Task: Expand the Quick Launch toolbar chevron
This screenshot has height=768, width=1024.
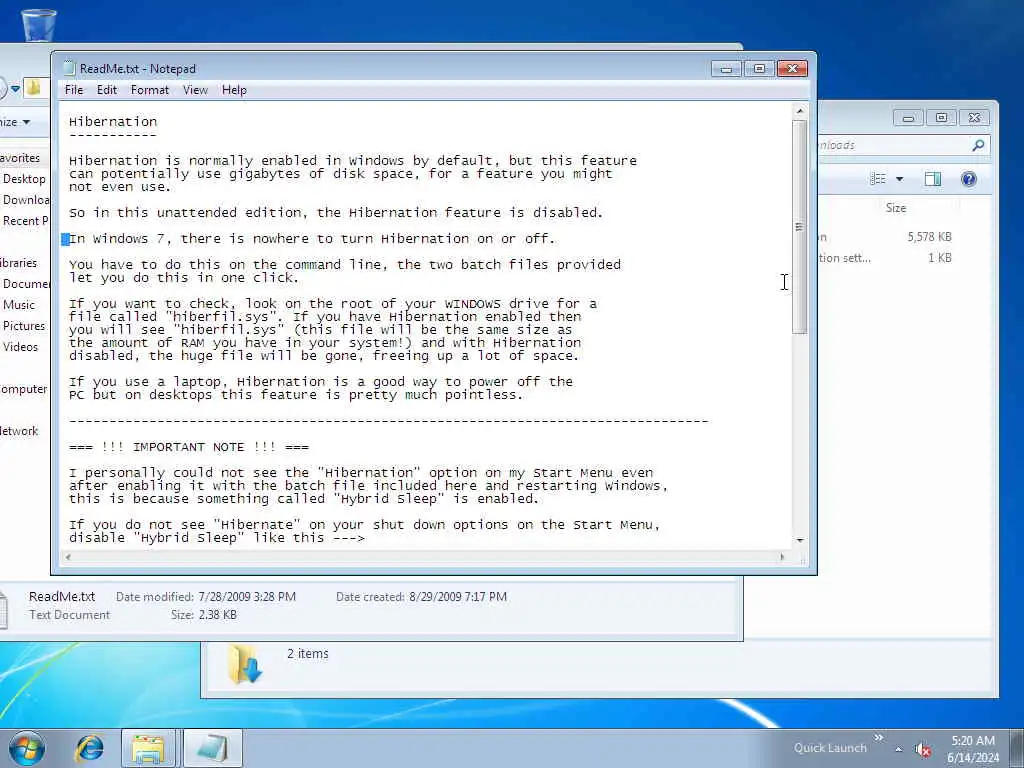Action: pyautogui.click(x=878, y=737)
